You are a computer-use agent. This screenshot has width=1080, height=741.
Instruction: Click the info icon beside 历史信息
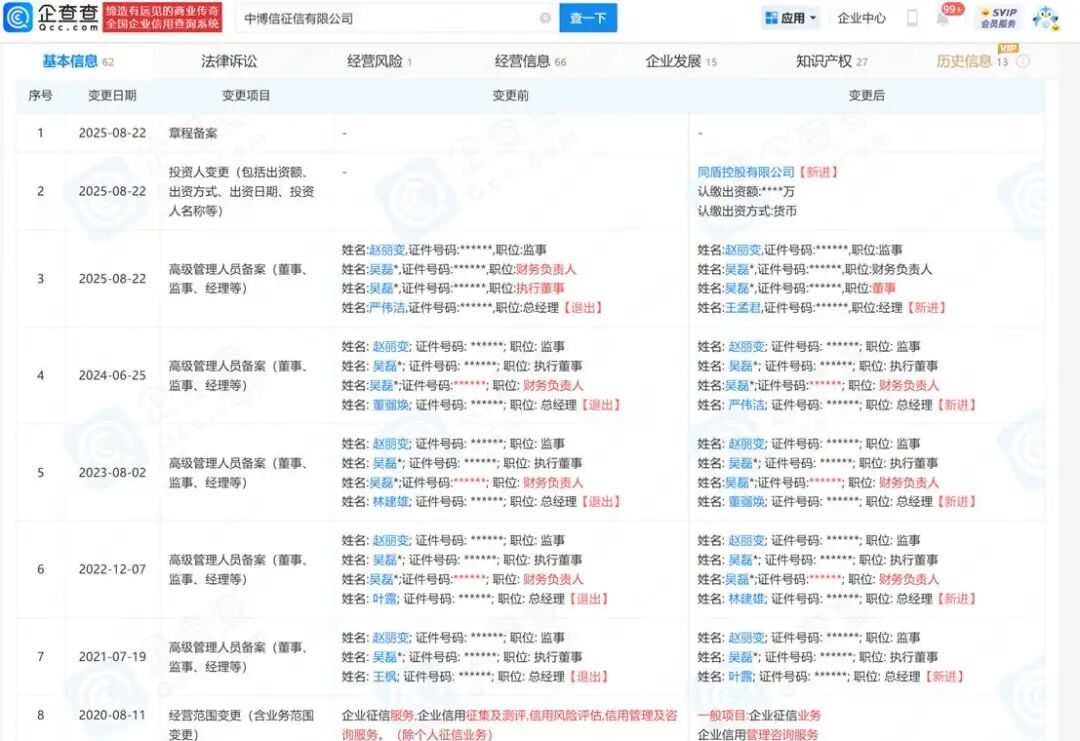(1023, 61)
